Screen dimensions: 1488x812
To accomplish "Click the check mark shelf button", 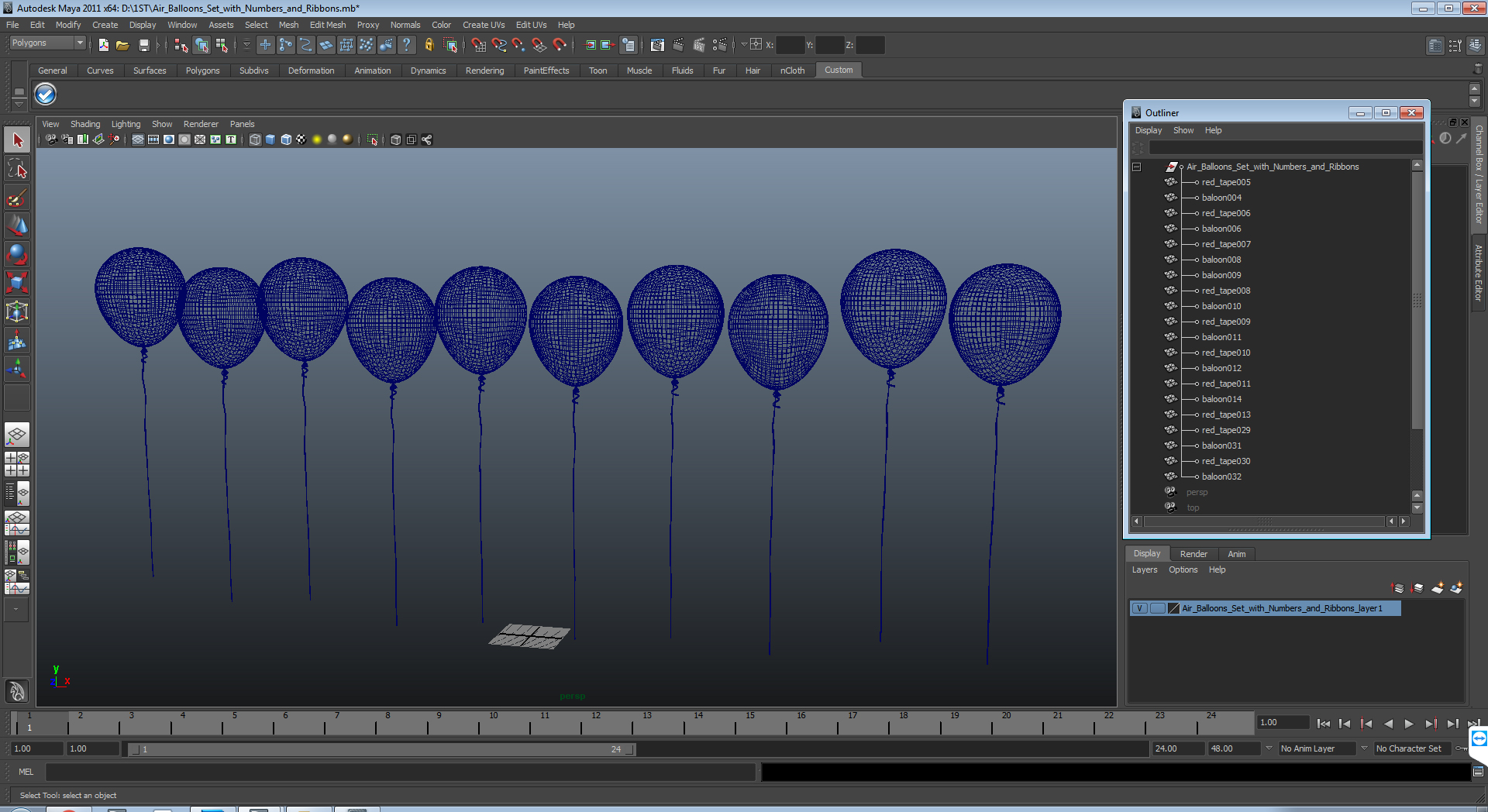I will pyautogui.click(x=46, y=95).
